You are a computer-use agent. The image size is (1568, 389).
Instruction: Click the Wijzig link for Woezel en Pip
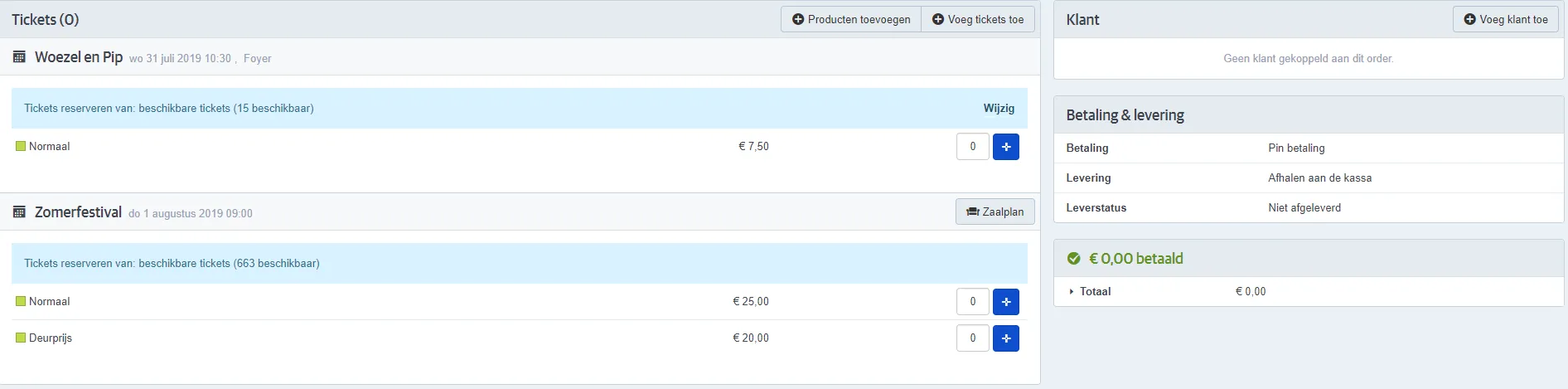point(999,108)
